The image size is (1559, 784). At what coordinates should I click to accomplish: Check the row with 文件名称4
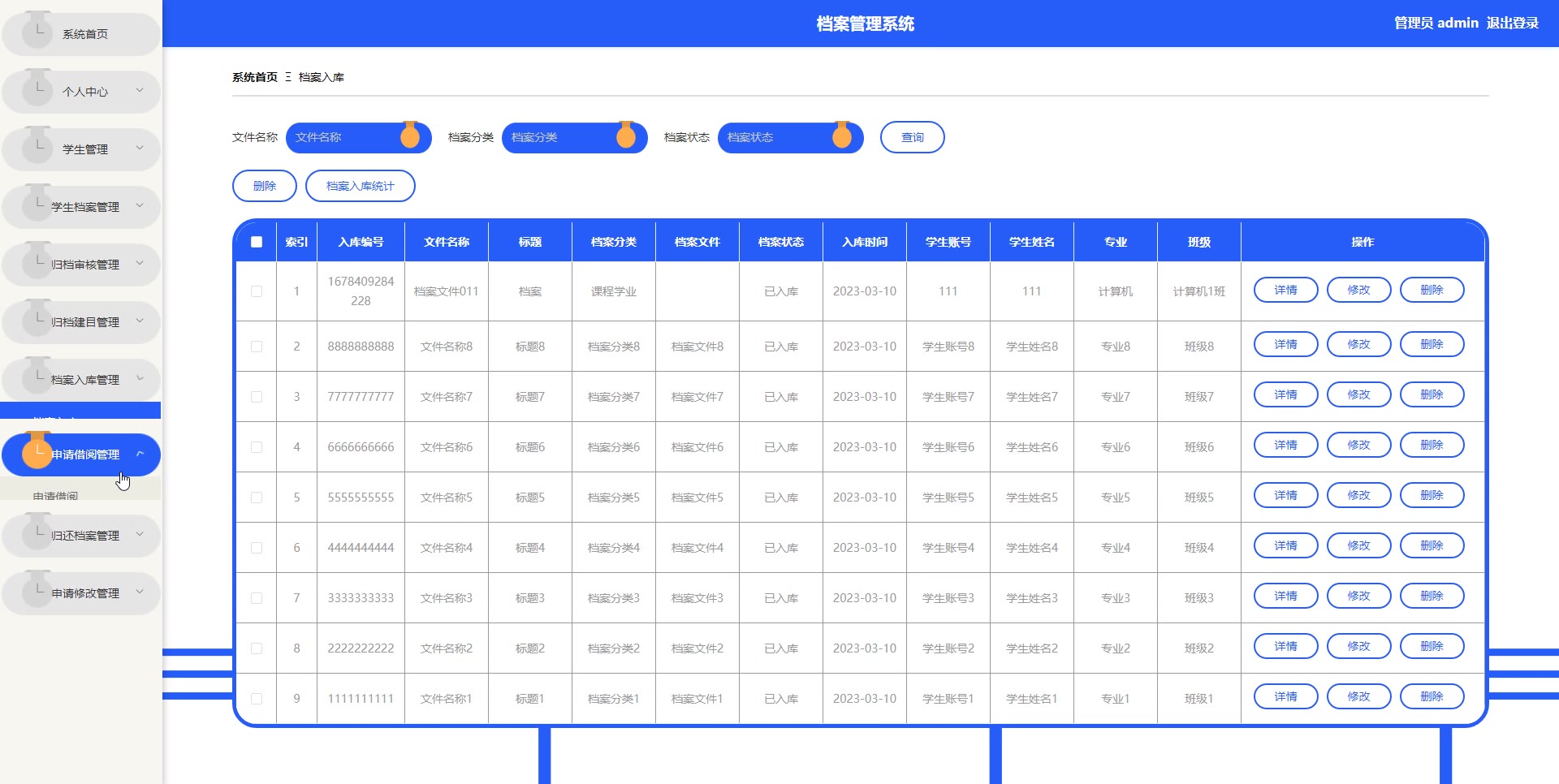click(x=257, y=548)
